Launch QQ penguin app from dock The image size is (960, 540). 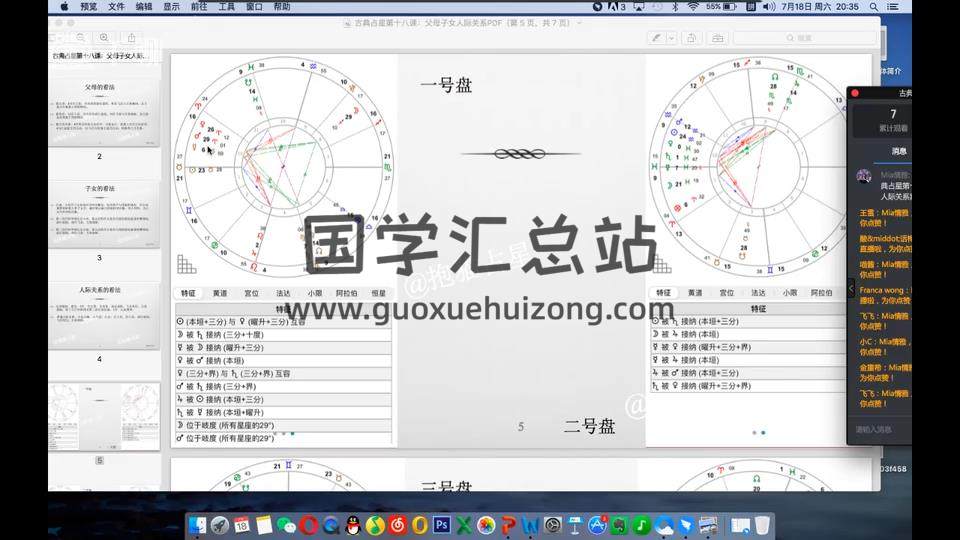tap(352, 525)
